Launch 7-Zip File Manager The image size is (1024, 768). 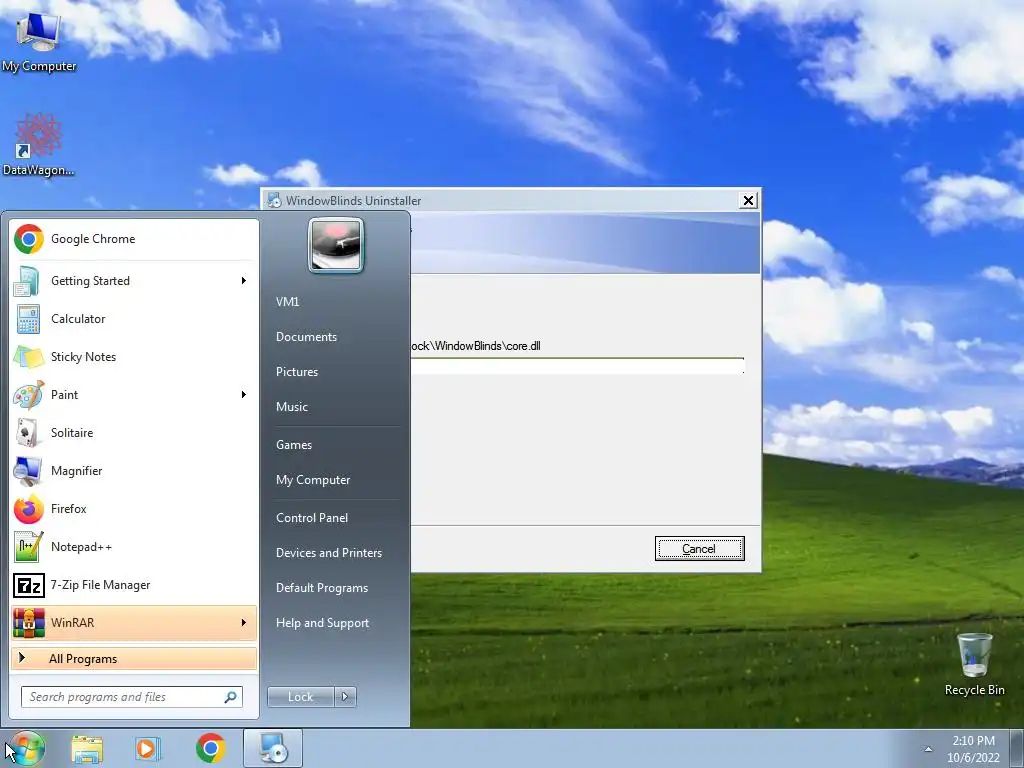click(134, 584)
